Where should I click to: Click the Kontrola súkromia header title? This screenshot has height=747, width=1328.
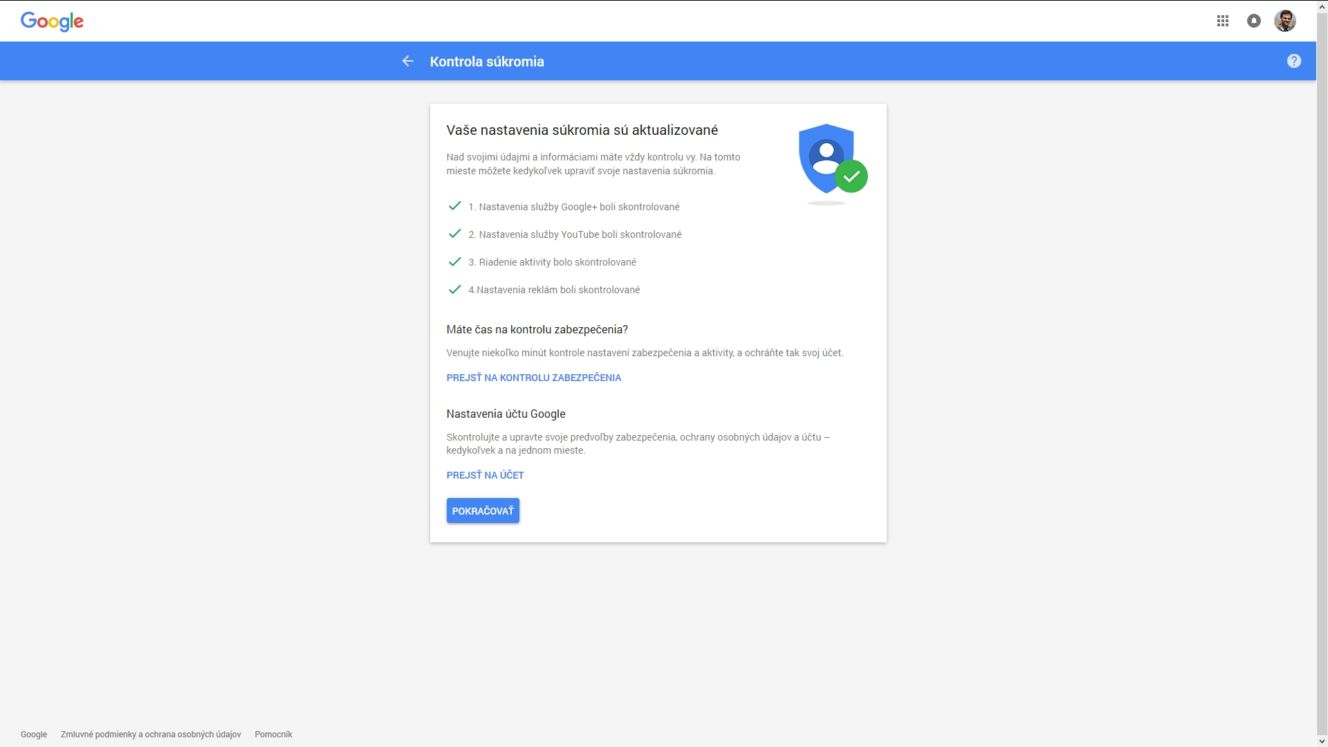point(487,61)
